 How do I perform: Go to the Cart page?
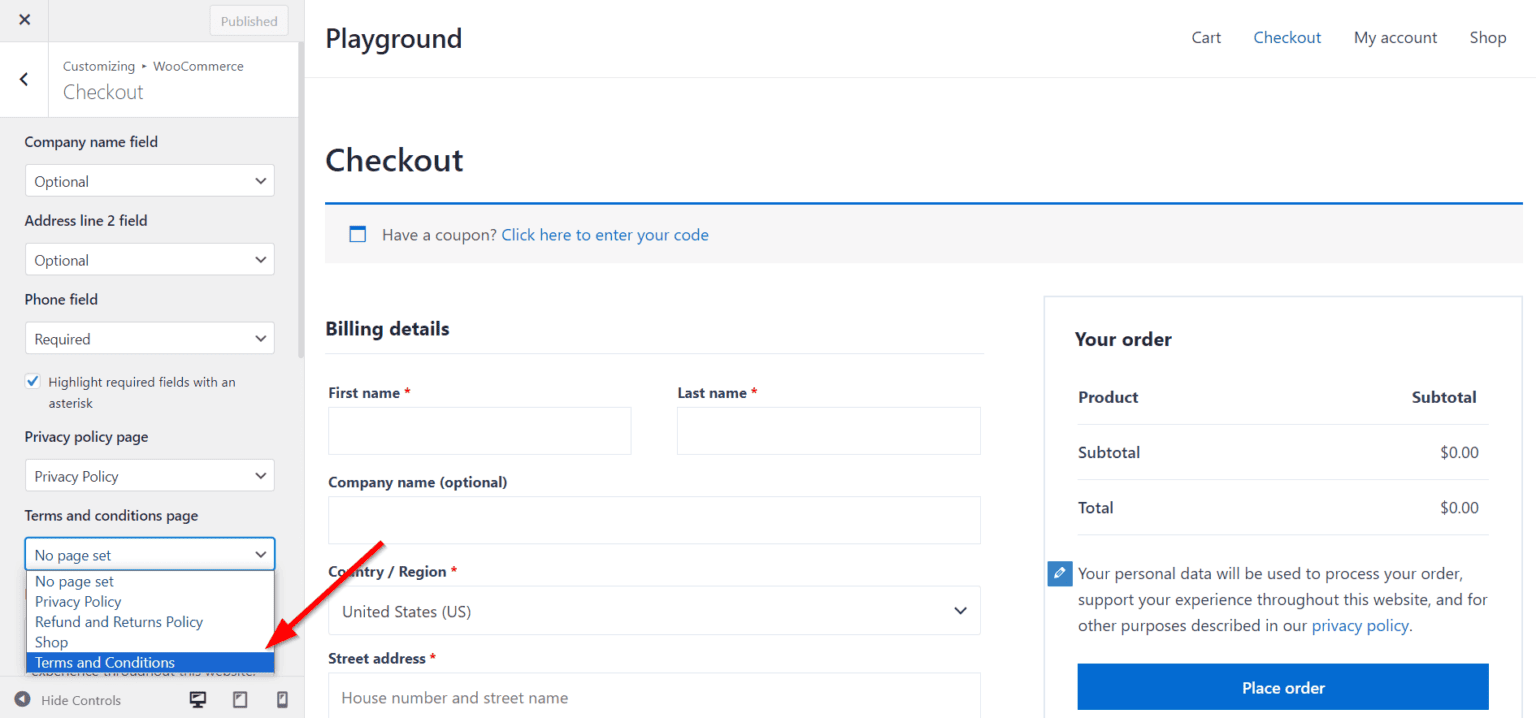click(x=1205, y=37)
